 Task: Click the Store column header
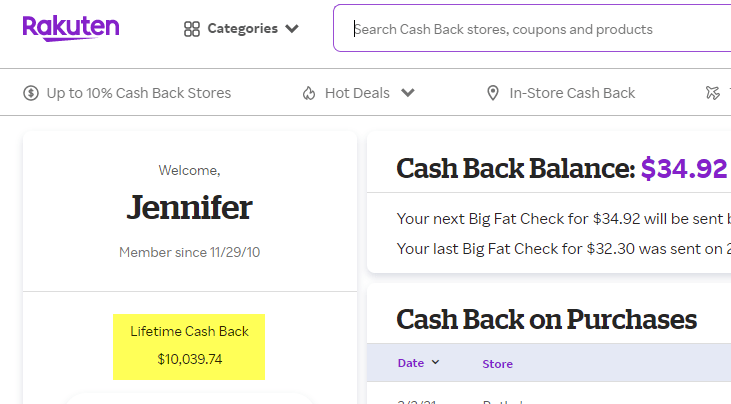pyautogui.click(x=497, y=363)
